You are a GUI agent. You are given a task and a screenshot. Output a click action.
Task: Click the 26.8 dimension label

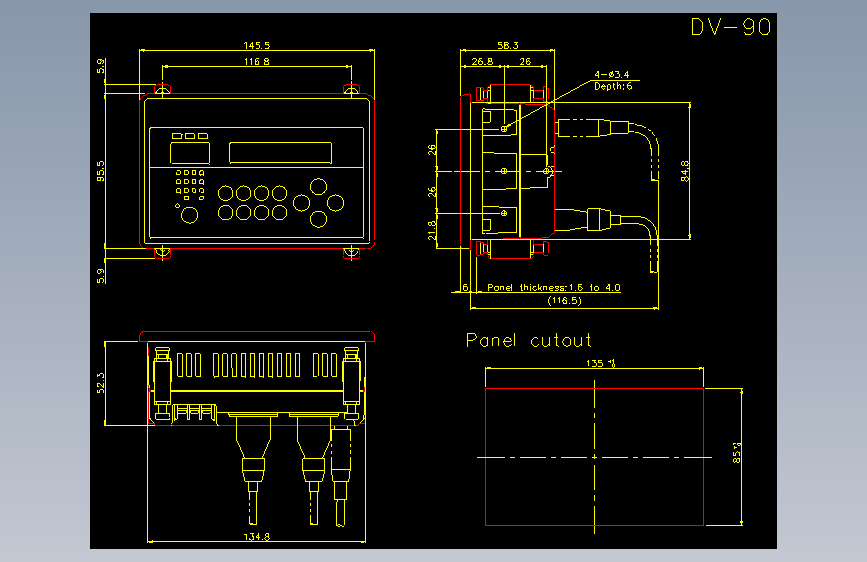(x=482, y=61)
